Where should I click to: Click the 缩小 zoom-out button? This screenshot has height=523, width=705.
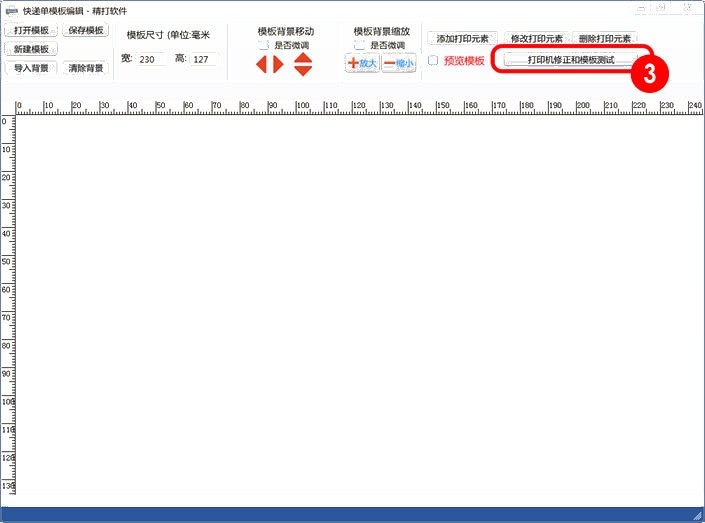point(398,63)
